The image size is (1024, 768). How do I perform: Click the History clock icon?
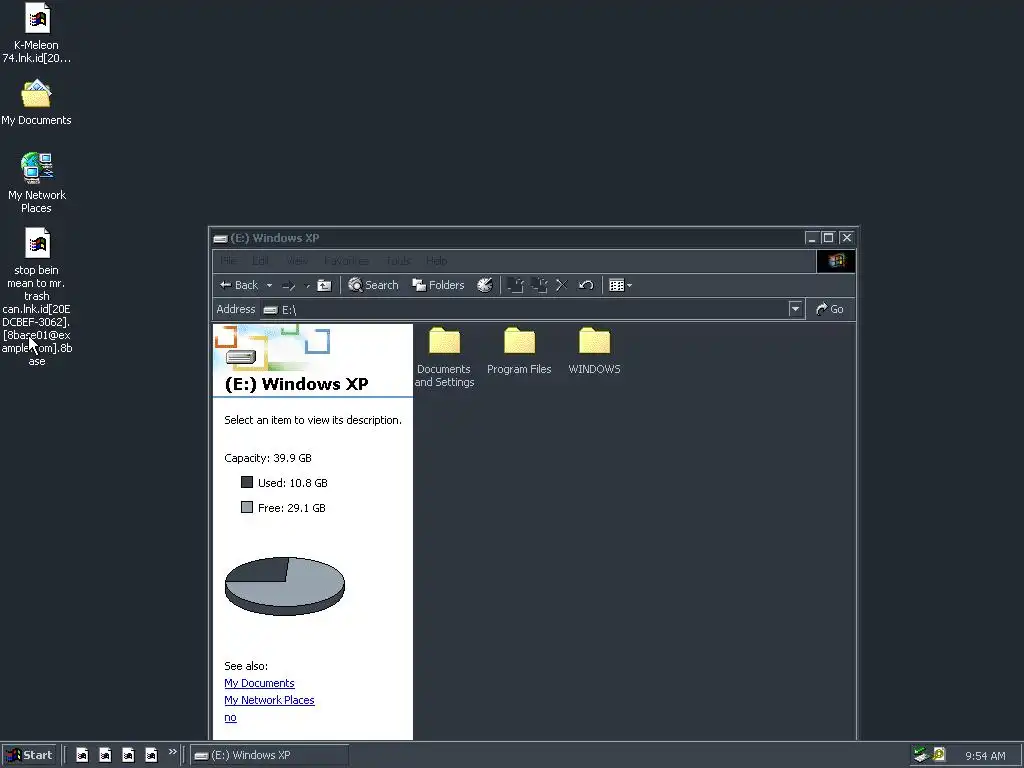pos(485,285)
